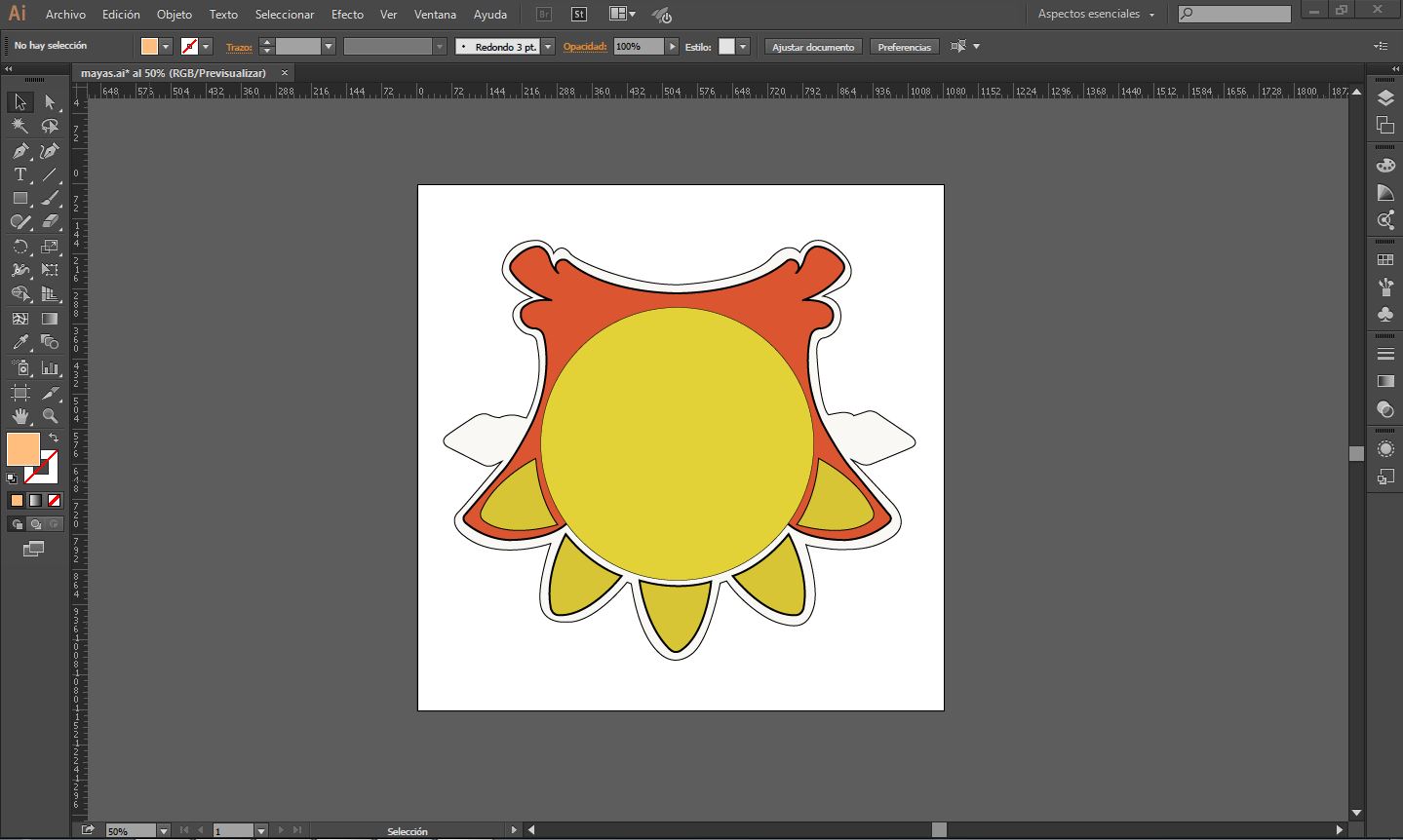Click Preferencias button
The width and height of the screenshot is (1403, 840).
point(904,47)
